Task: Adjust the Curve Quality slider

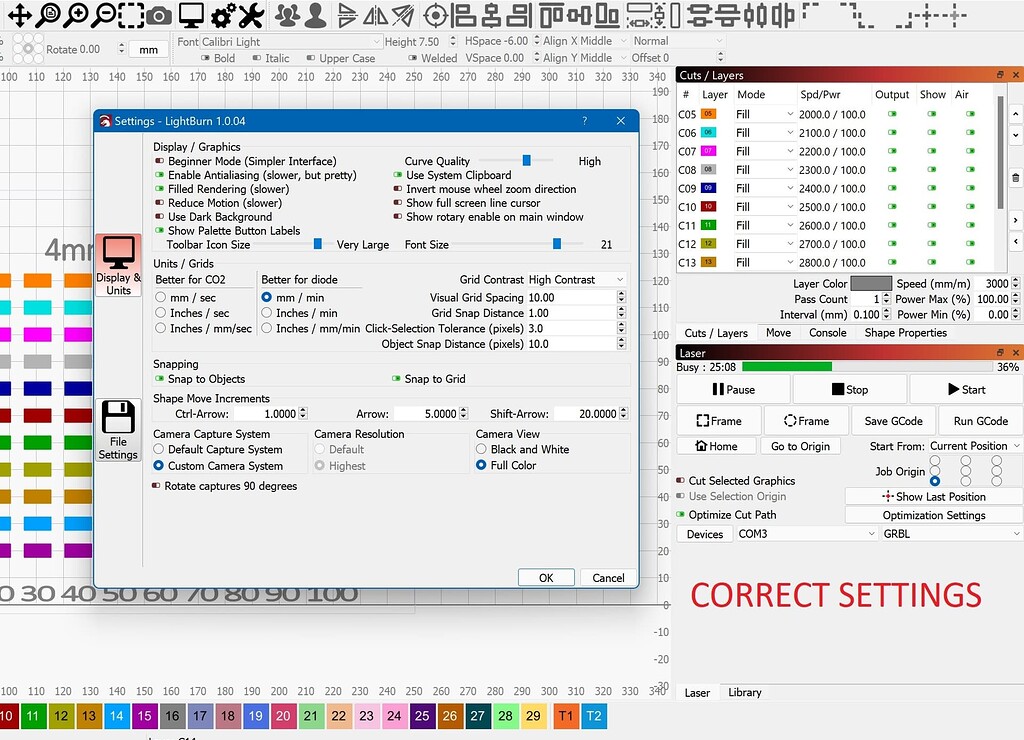Action: click(x=526, y=161)
